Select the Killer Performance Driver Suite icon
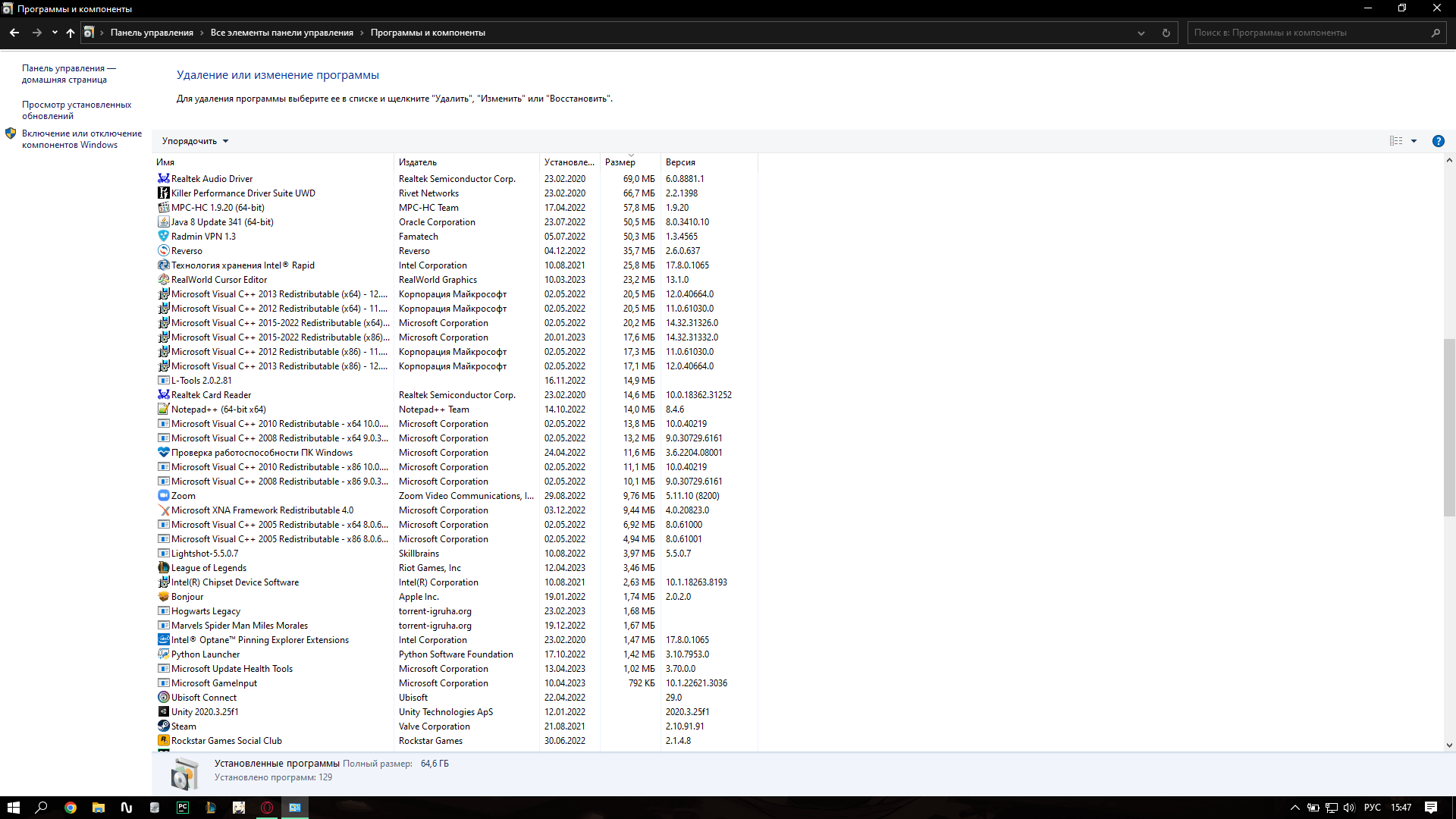 click(163, 193)
